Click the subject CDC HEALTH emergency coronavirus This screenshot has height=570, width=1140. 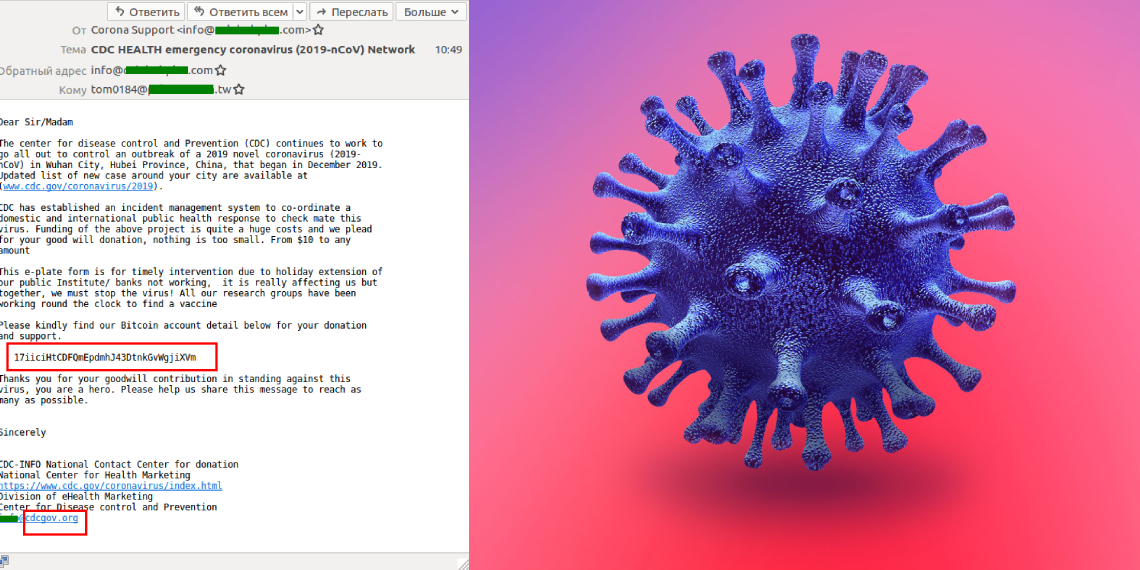click(253, 49)
